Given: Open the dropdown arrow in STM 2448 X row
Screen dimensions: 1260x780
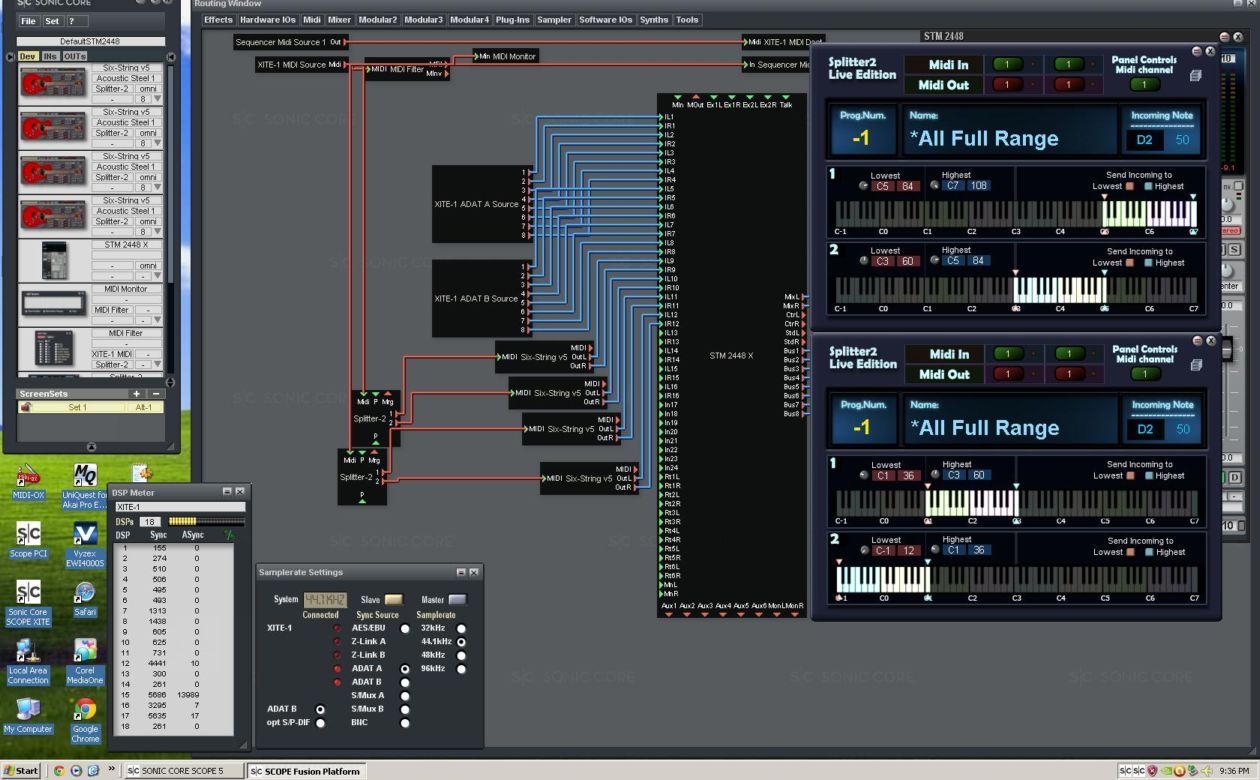Looking at the screenshot, I should tap(157, 276).
